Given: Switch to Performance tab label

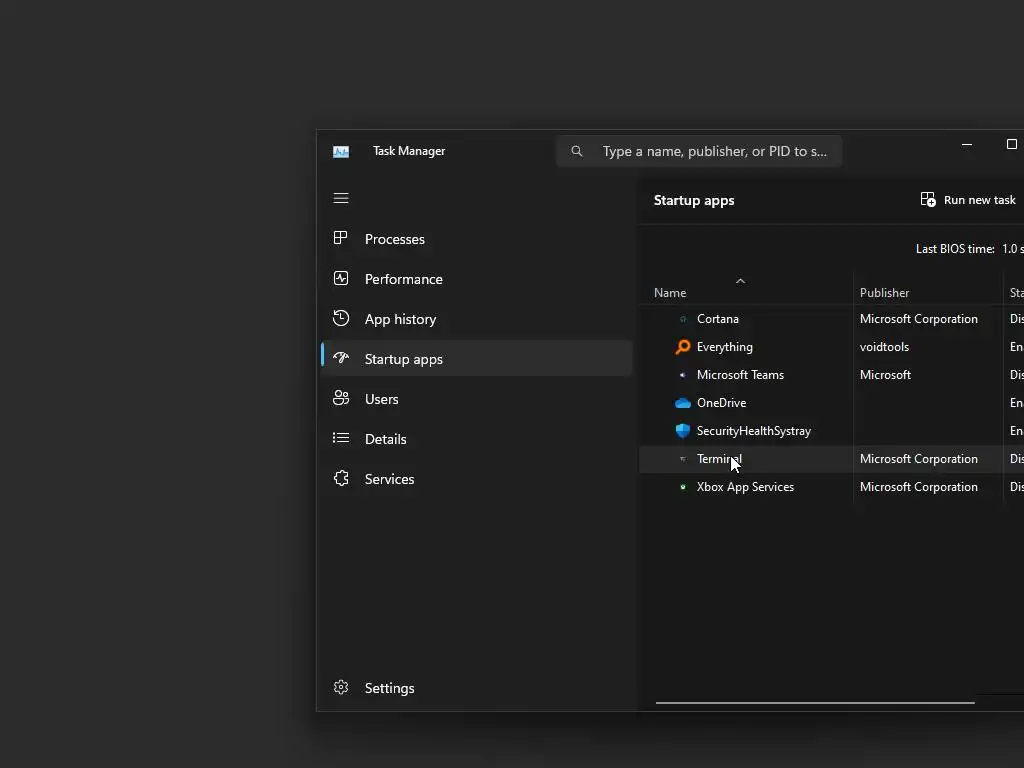Looking at the screenshot, I should 404,279.
